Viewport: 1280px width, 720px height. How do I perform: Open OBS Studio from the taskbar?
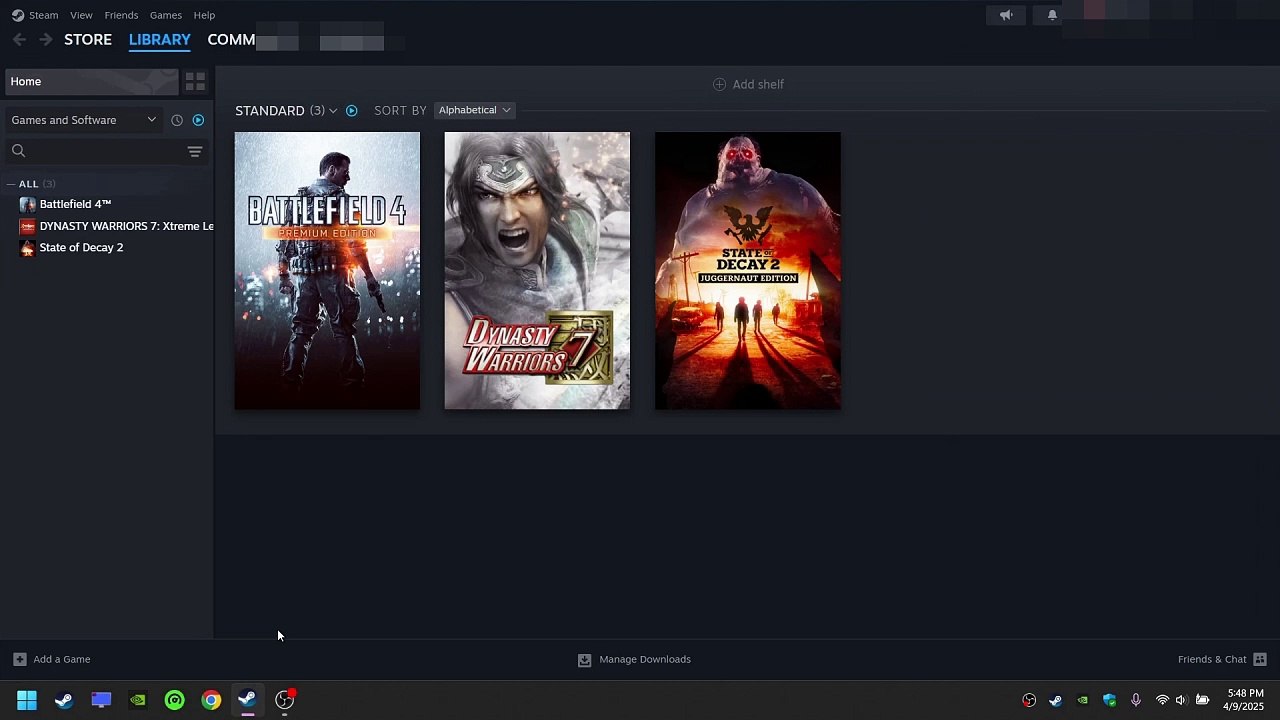click(285, 700)
